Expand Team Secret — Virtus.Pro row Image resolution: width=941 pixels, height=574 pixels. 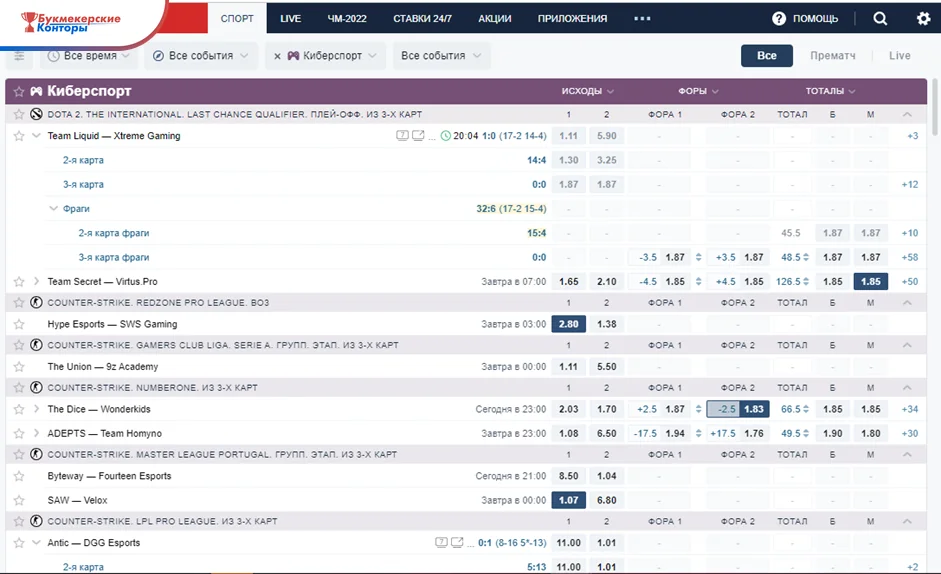(36, 282)
